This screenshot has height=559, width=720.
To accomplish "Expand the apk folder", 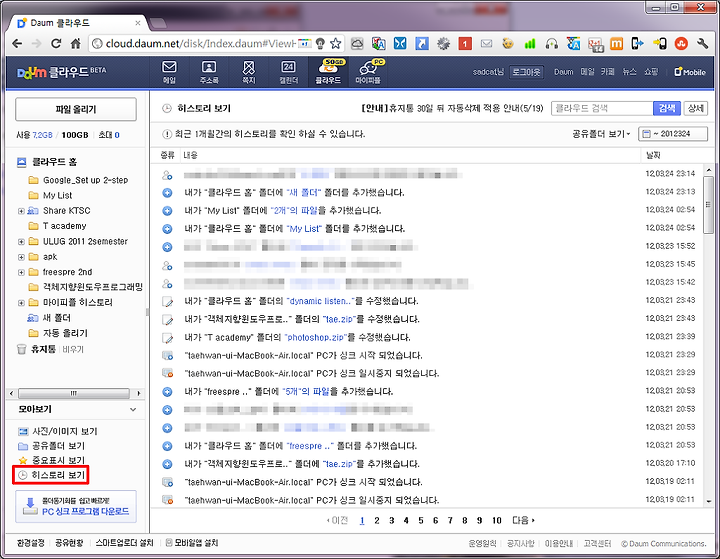I will coord(21,257).
